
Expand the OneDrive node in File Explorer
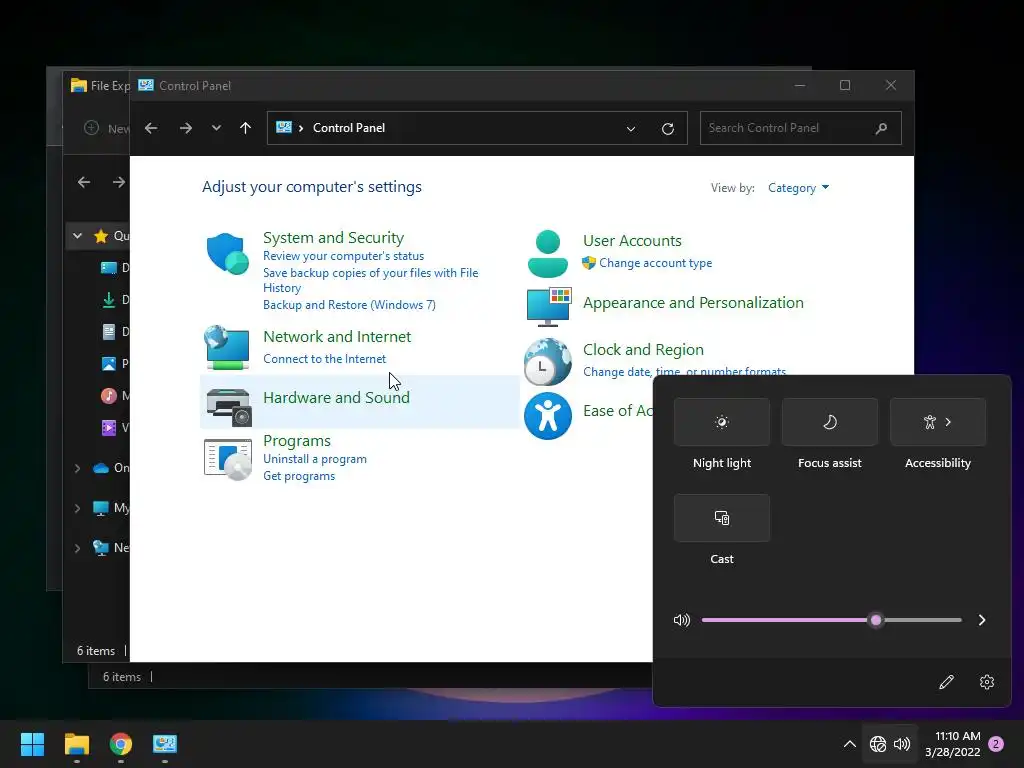[77, 468]
